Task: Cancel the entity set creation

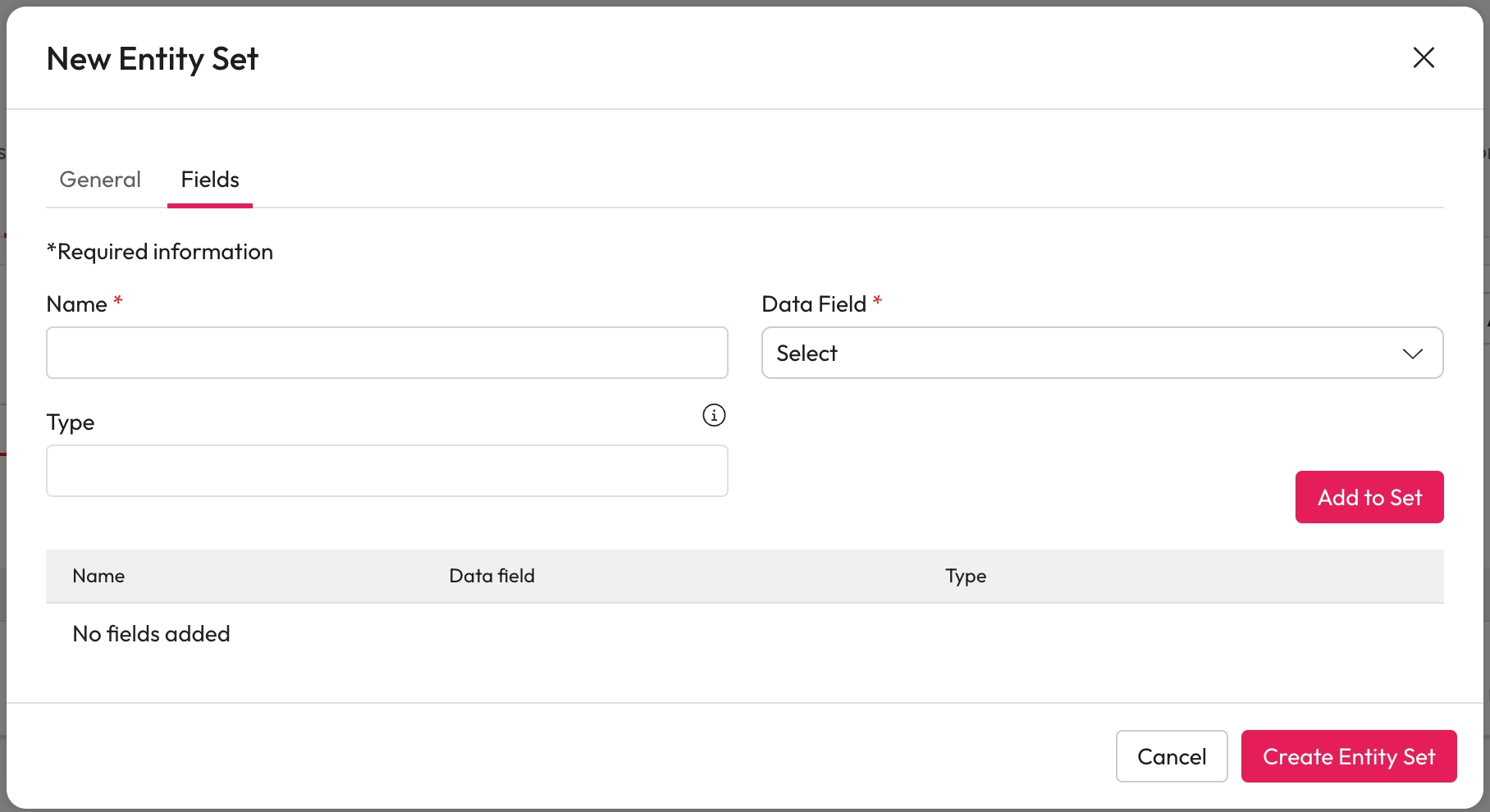Action: (x=1171, y=756)
